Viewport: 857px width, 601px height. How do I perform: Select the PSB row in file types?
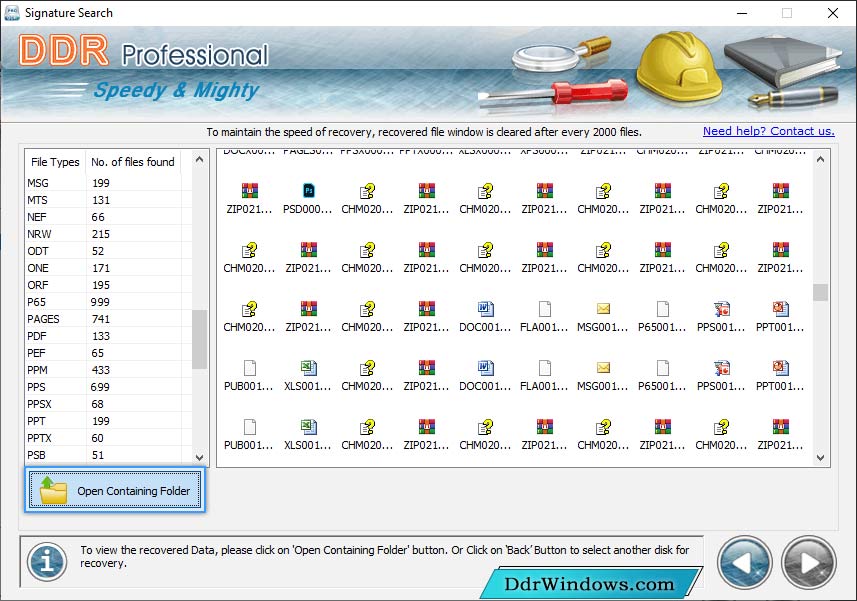click(x=108, y=455)
